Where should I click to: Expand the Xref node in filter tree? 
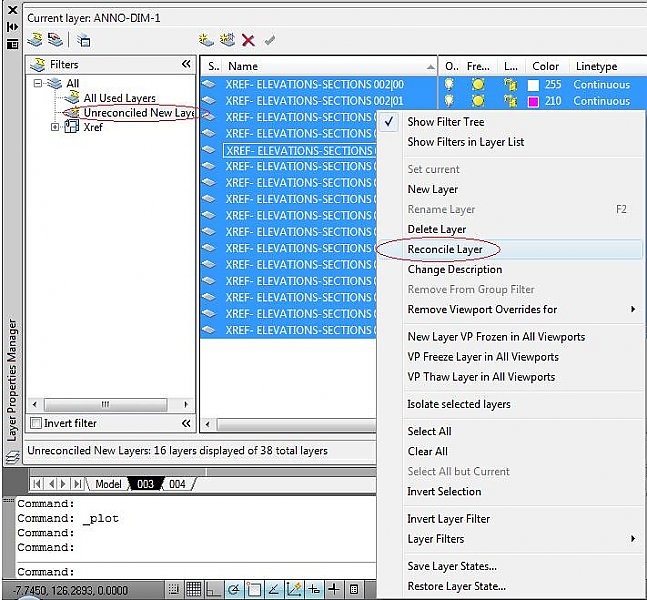(x=55, y=128)
